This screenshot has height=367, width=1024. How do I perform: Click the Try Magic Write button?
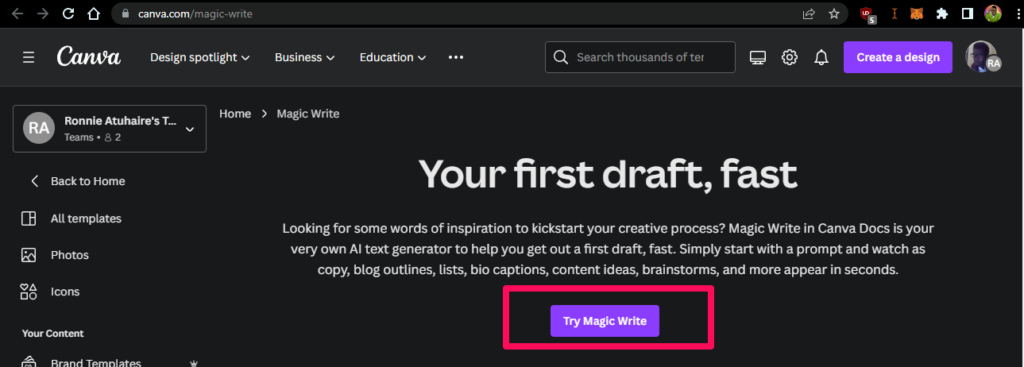(x=605, y=321)
